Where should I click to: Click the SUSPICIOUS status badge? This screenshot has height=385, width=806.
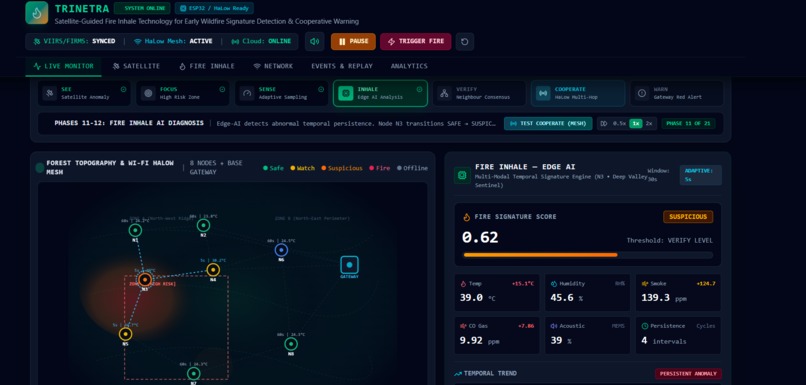[688, 217]
